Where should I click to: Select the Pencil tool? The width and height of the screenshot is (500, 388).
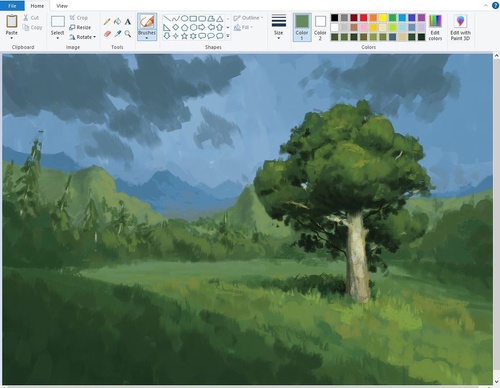(107, 22)
